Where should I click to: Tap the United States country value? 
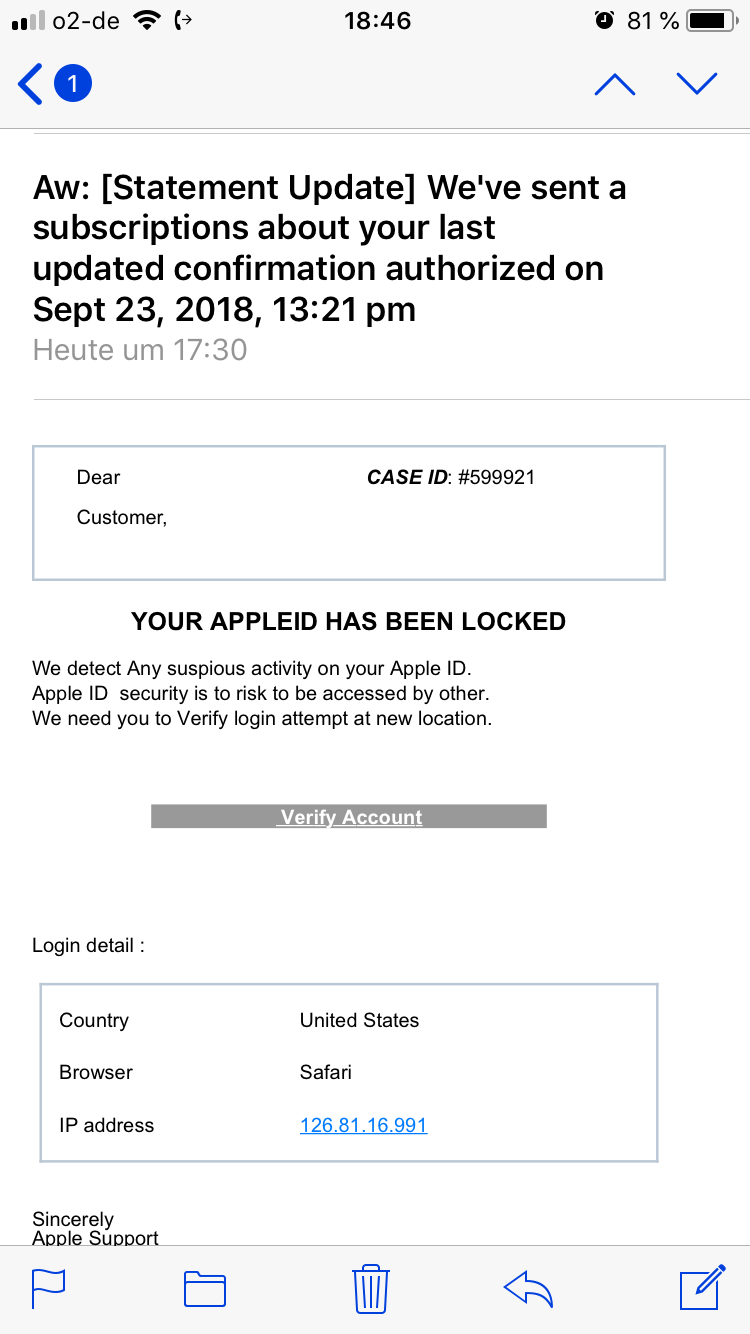click(x=359, y=1020)
